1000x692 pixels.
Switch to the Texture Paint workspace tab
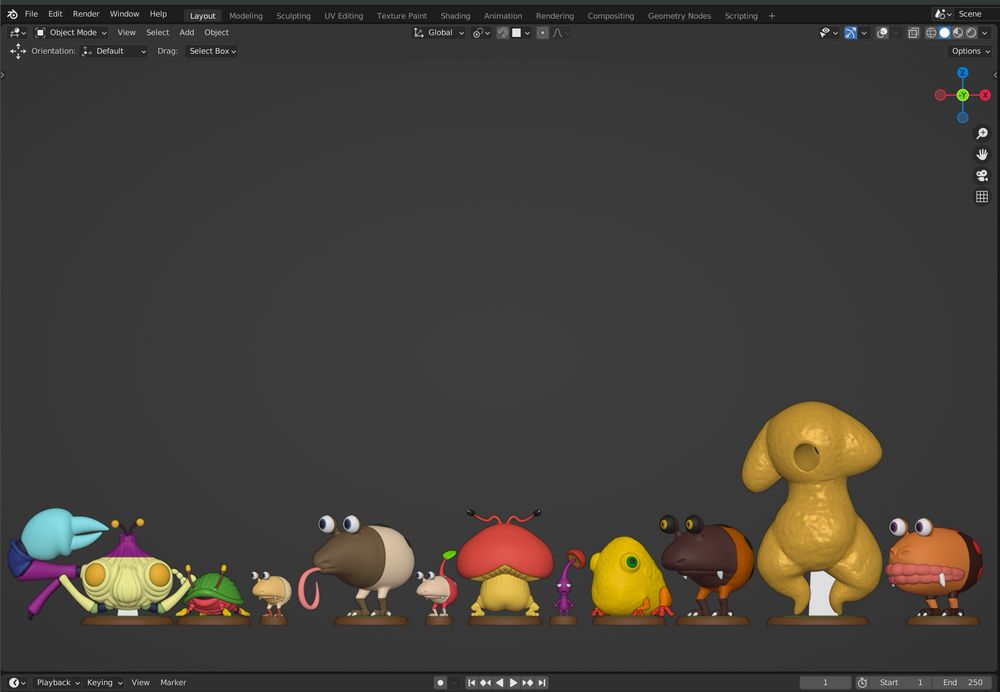402,16
